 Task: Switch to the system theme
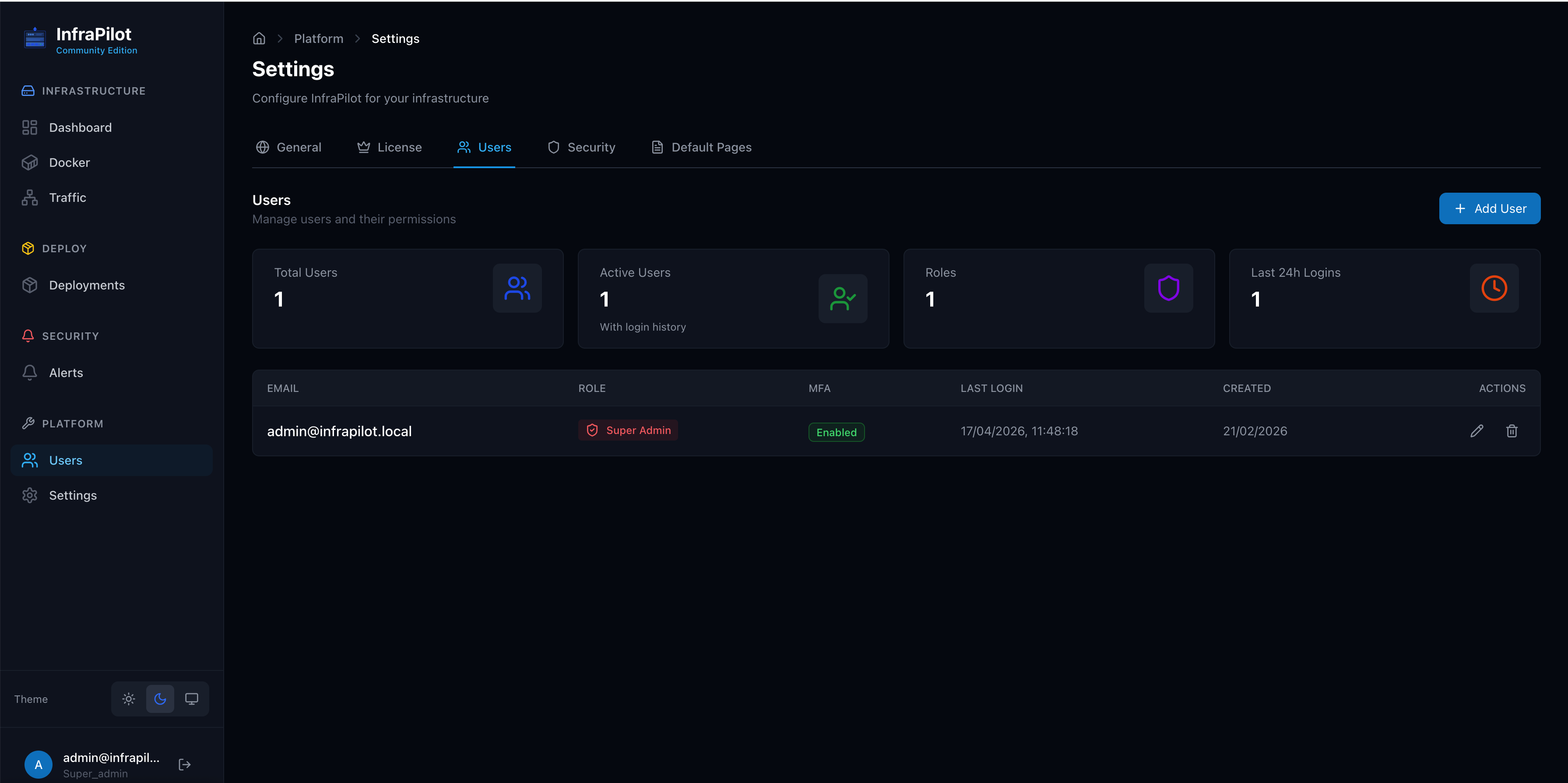(x=192, y=699)
